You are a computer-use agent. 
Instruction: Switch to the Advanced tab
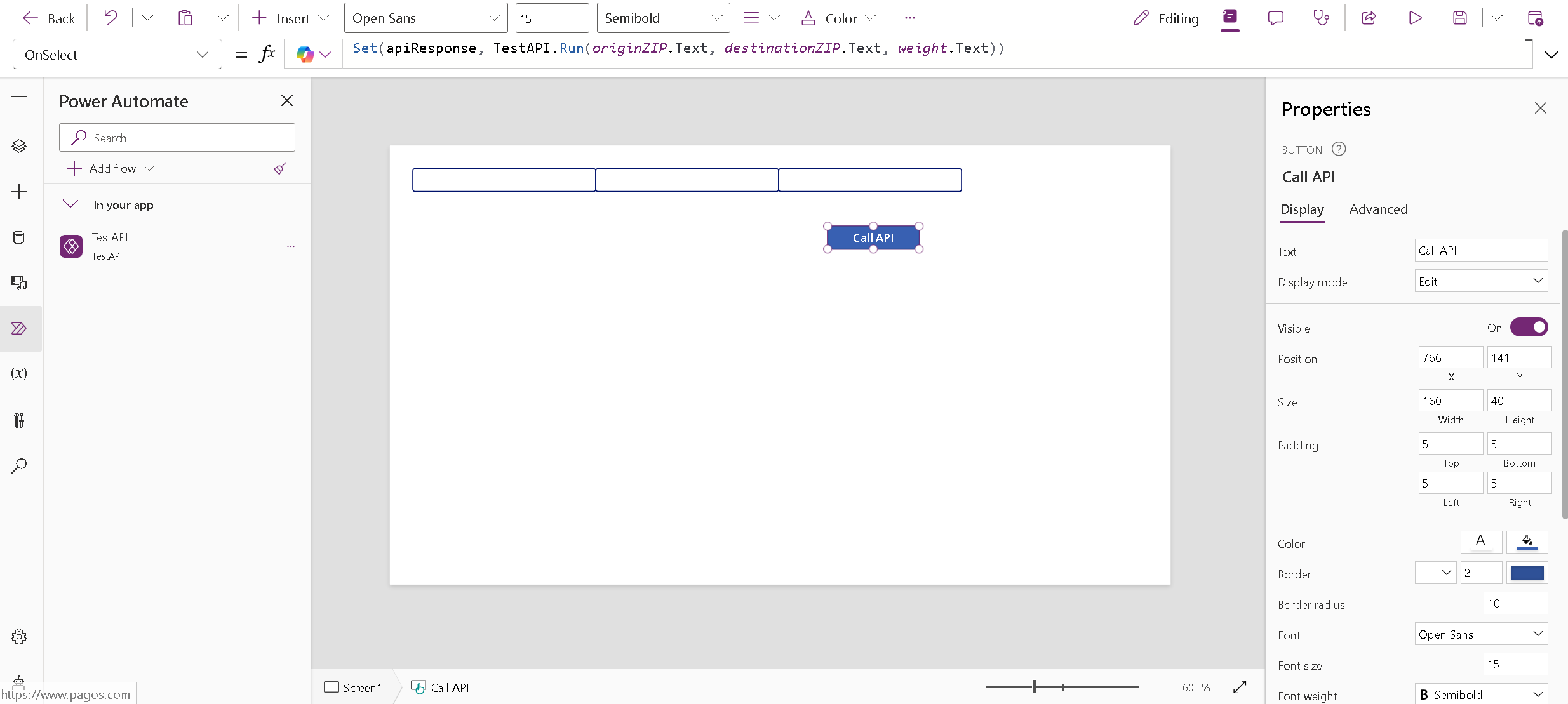pyautogui.click(x=1378, y=209)
